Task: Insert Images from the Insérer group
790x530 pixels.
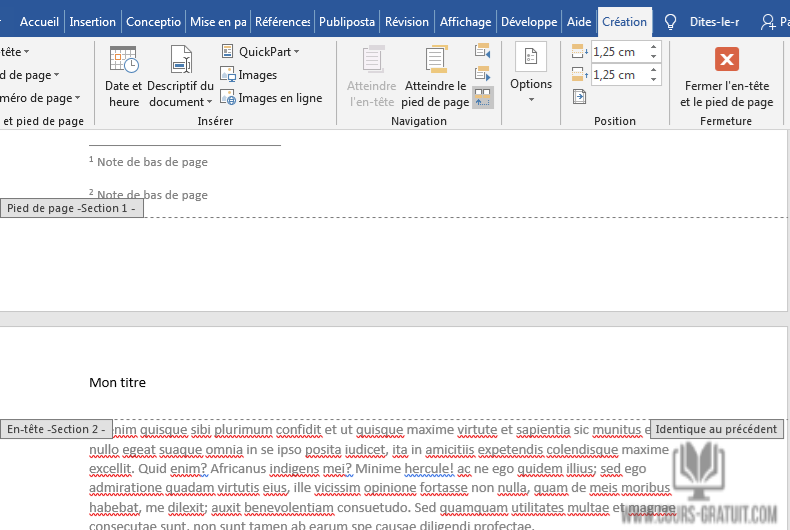Action: [x=248, y=75]
